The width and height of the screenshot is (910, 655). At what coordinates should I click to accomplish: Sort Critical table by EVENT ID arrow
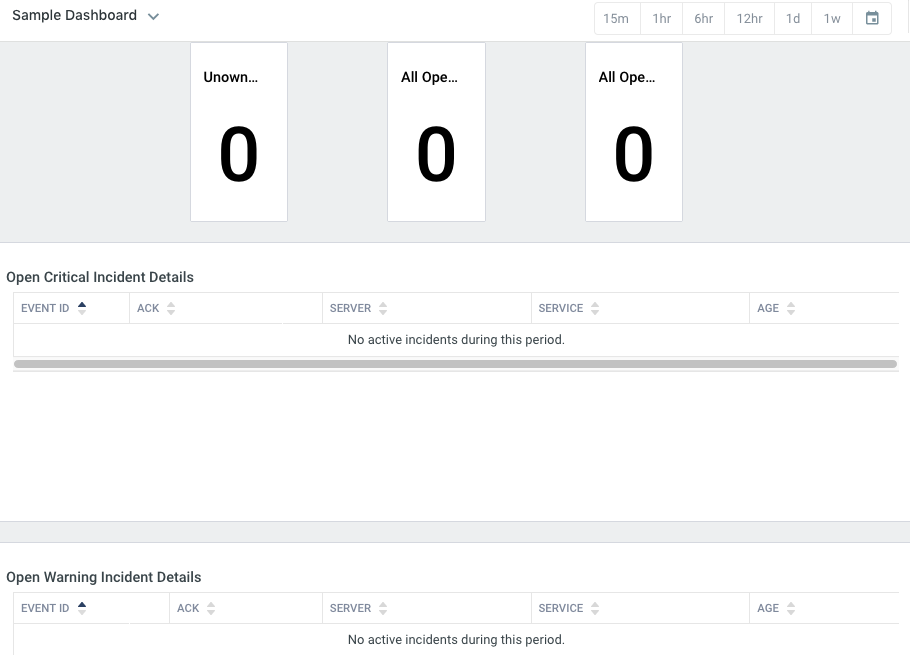82,308
